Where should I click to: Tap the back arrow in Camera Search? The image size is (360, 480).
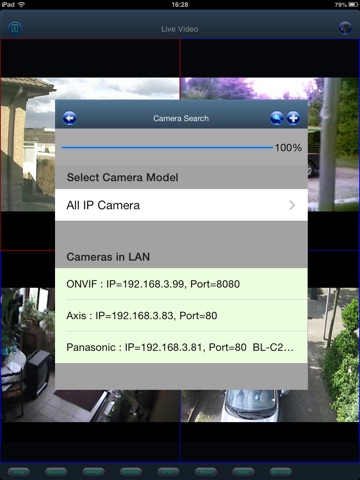[69, 118]
